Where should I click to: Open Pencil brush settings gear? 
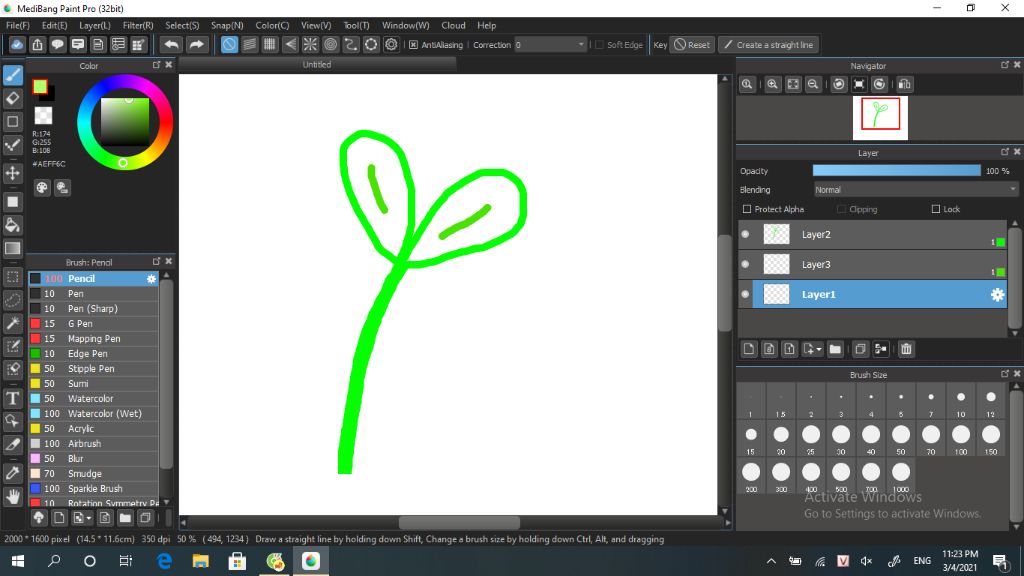pos(152,279)
